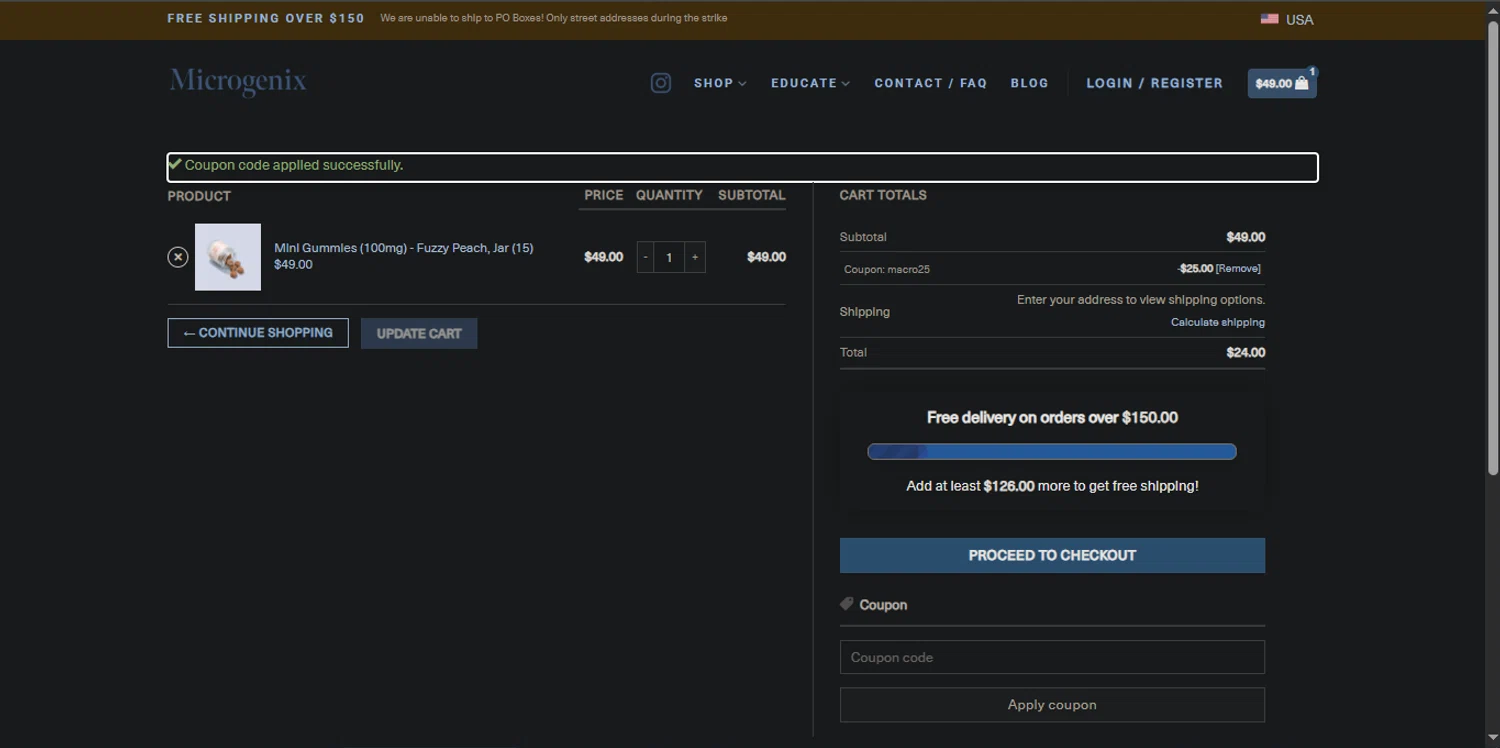
Task: Click Update Cart button
Action: [x=419, y=333]
